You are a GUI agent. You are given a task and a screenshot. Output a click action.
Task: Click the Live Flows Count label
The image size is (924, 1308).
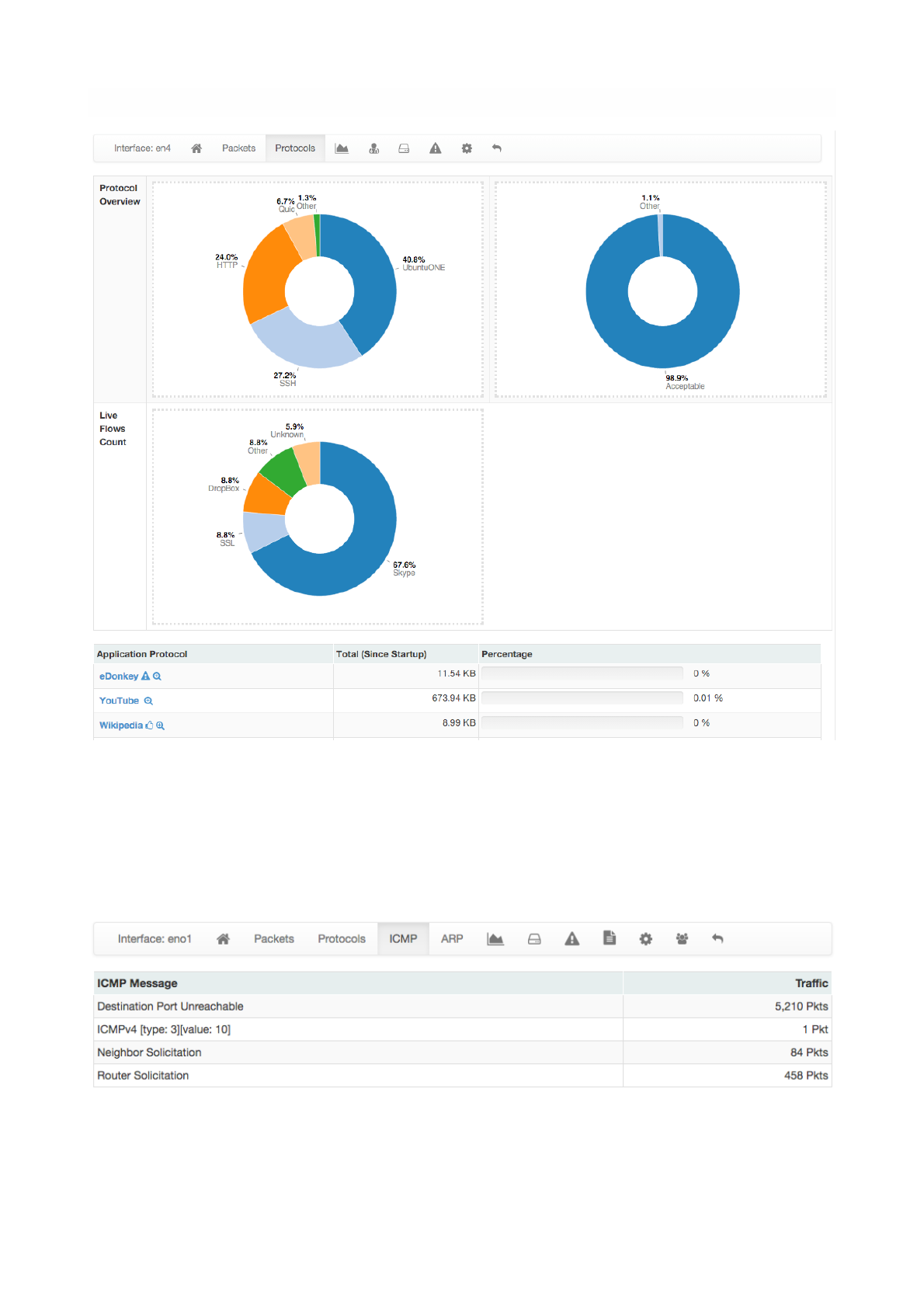coord(113,429)
